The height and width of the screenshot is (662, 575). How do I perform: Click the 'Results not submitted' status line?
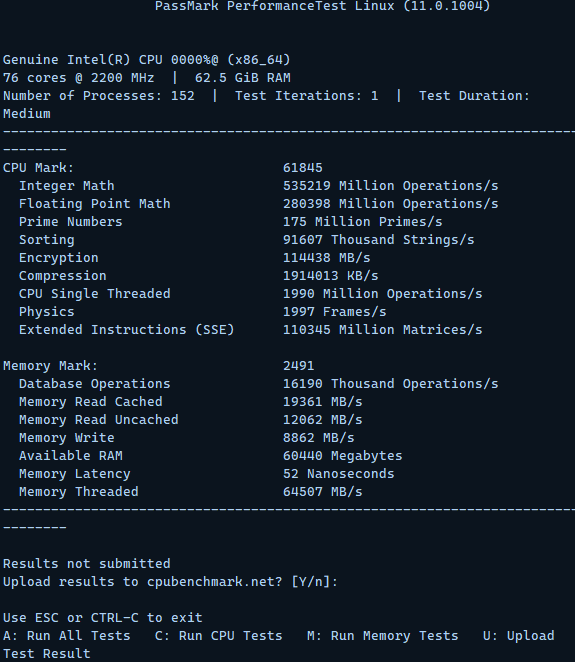(x=87, y=564)
